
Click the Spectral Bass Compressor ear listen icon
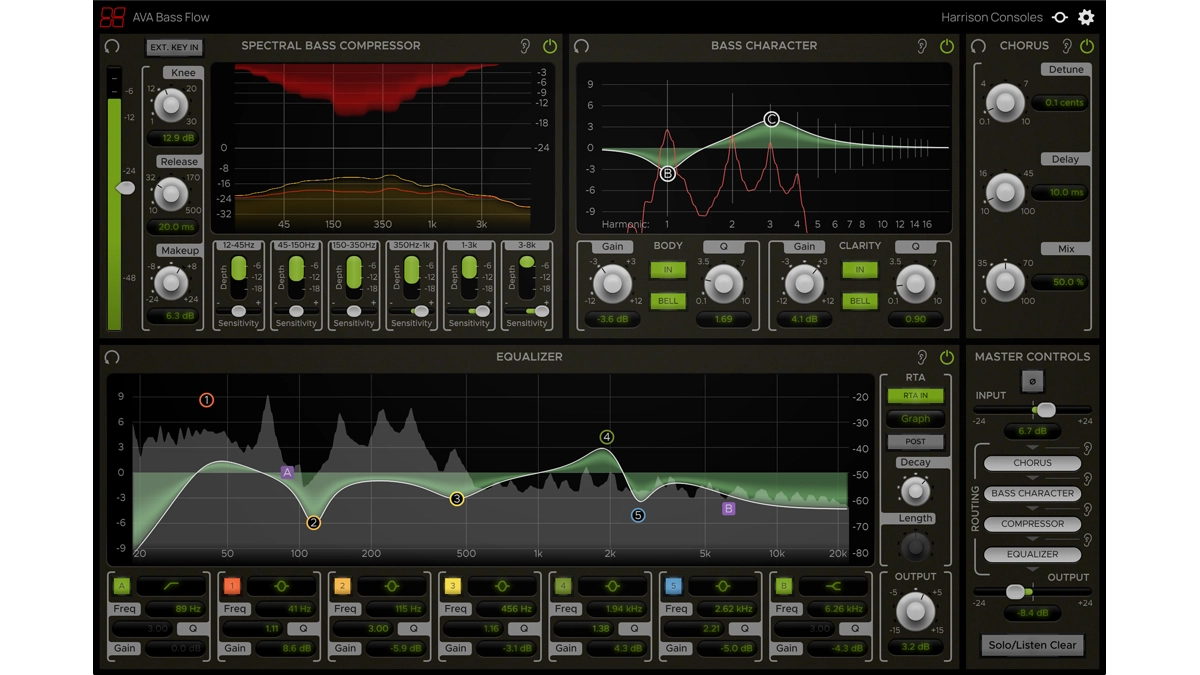[x=525, y=46]
